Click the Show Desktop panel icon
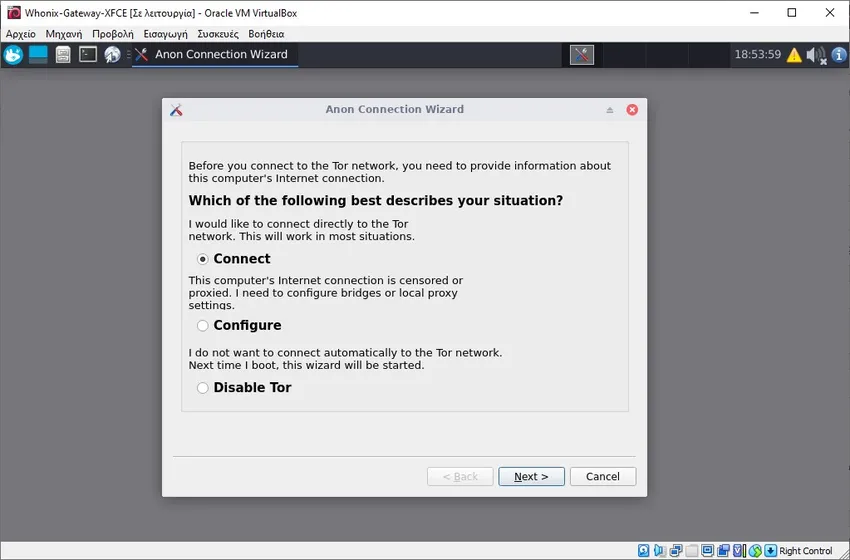This screenshot has width=850, height=560. click(38, 55)
